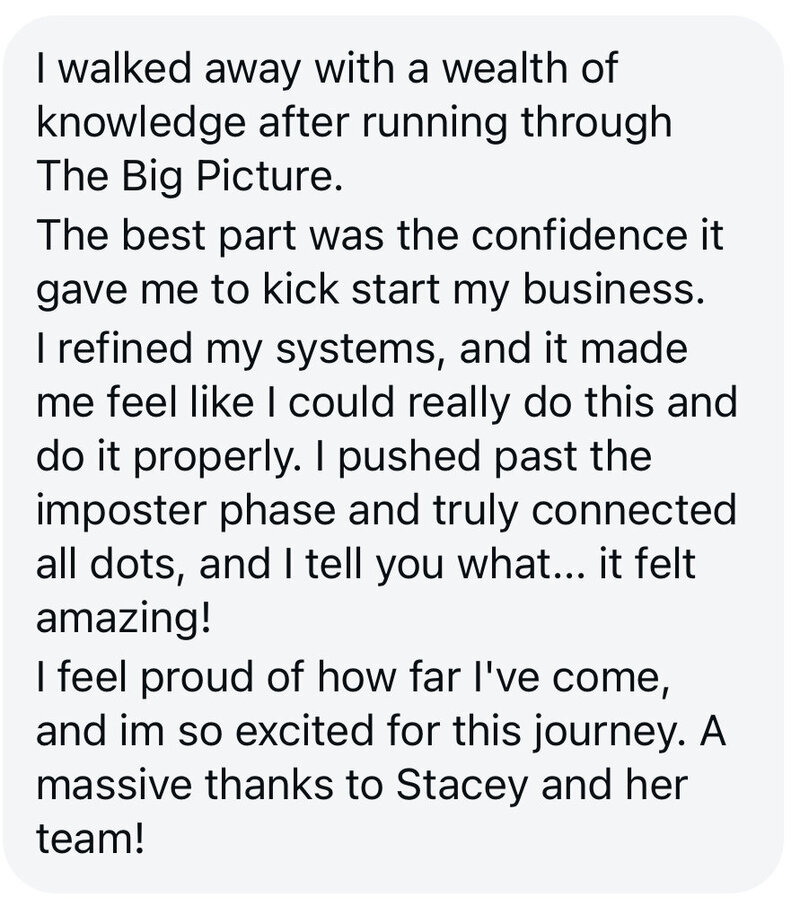
Task: Click the word "massive" in the message
Action: (x=114, y=786)
